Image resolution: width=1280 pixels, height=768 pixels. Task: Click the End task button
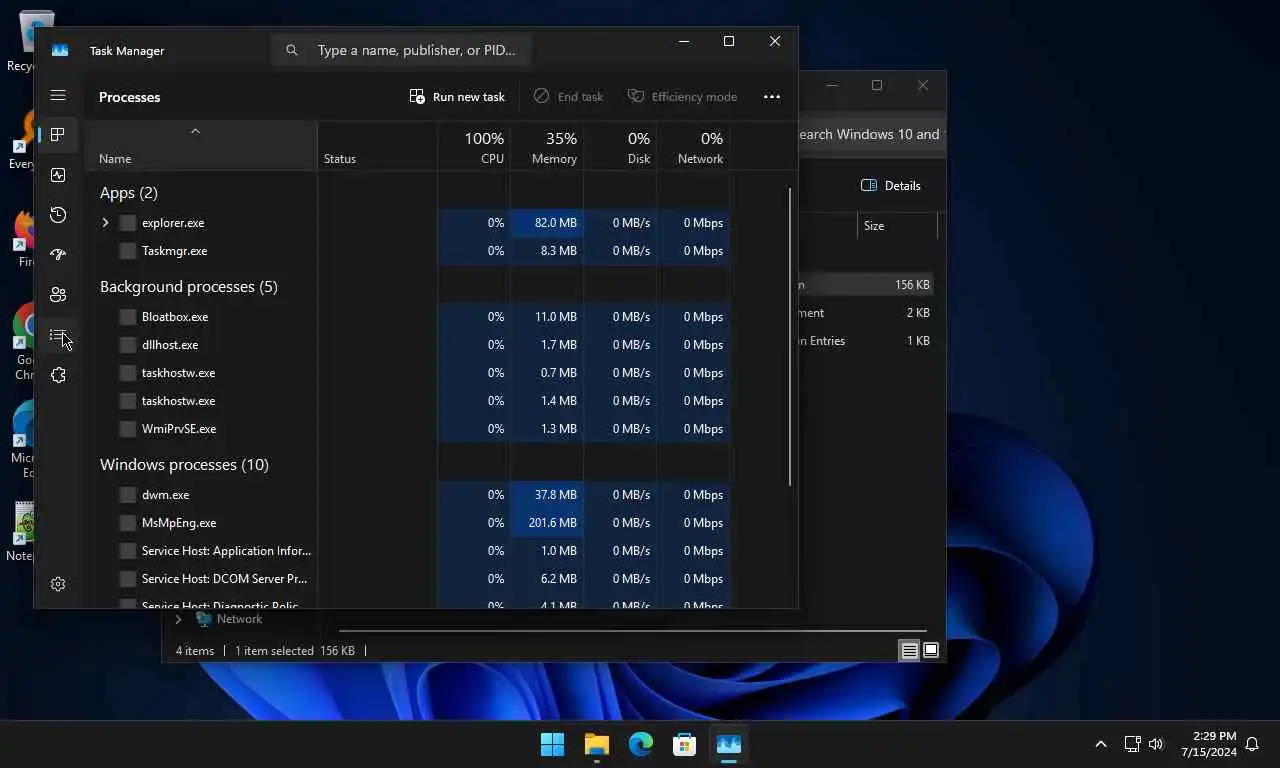pyautogui.click(x=568, y=97)
